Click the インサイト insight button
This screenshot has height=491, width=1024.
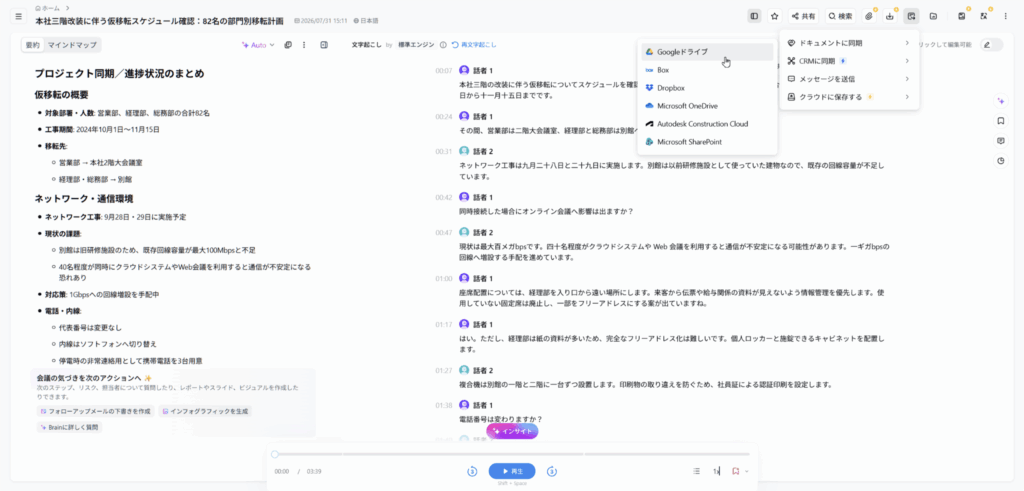(x=512, y=432)
